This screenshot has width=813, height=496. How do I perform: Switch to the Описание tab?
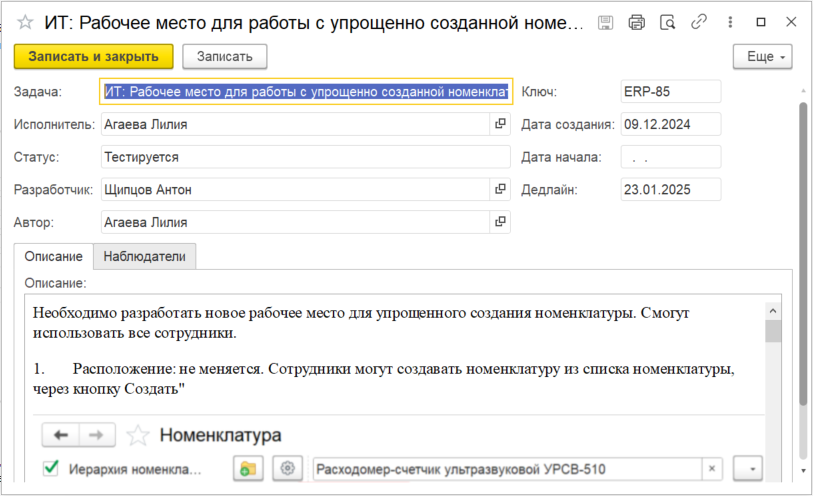point(53,257)
